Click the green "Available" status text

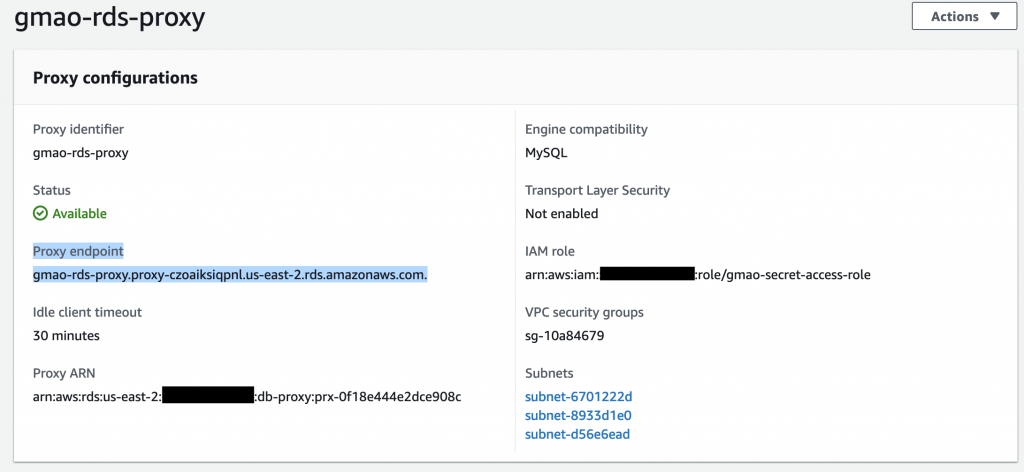tap(79, 213)
